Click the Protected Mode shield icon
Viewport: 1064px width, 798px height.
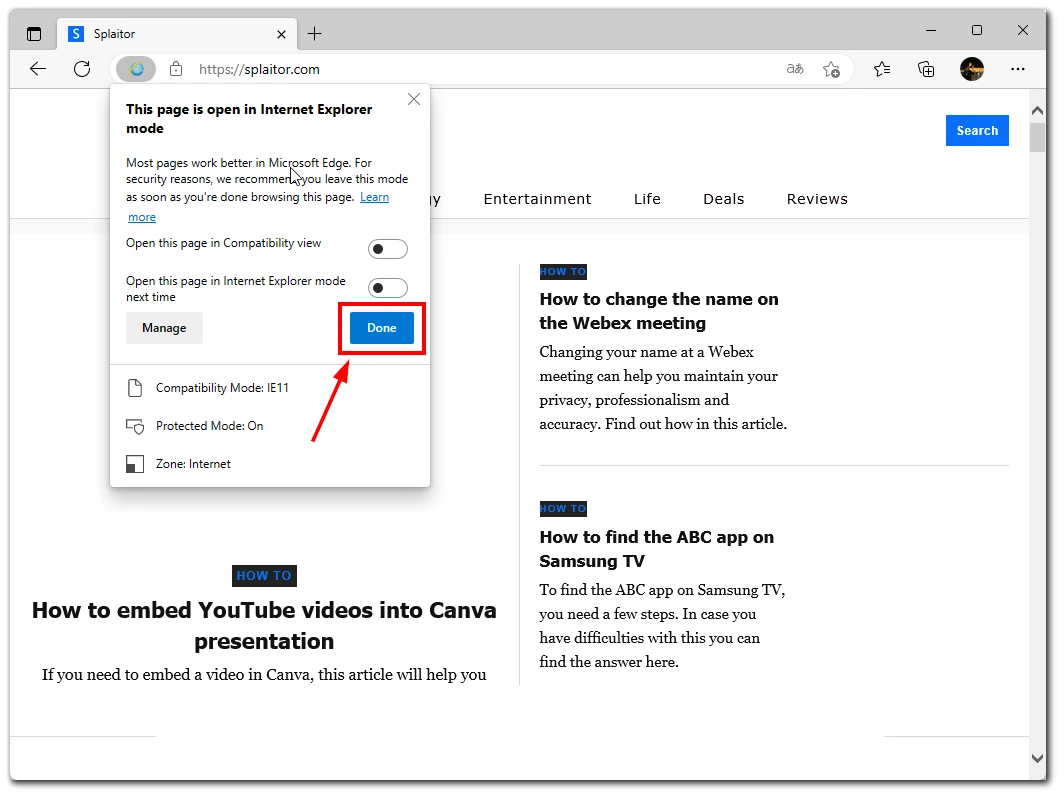135,426
